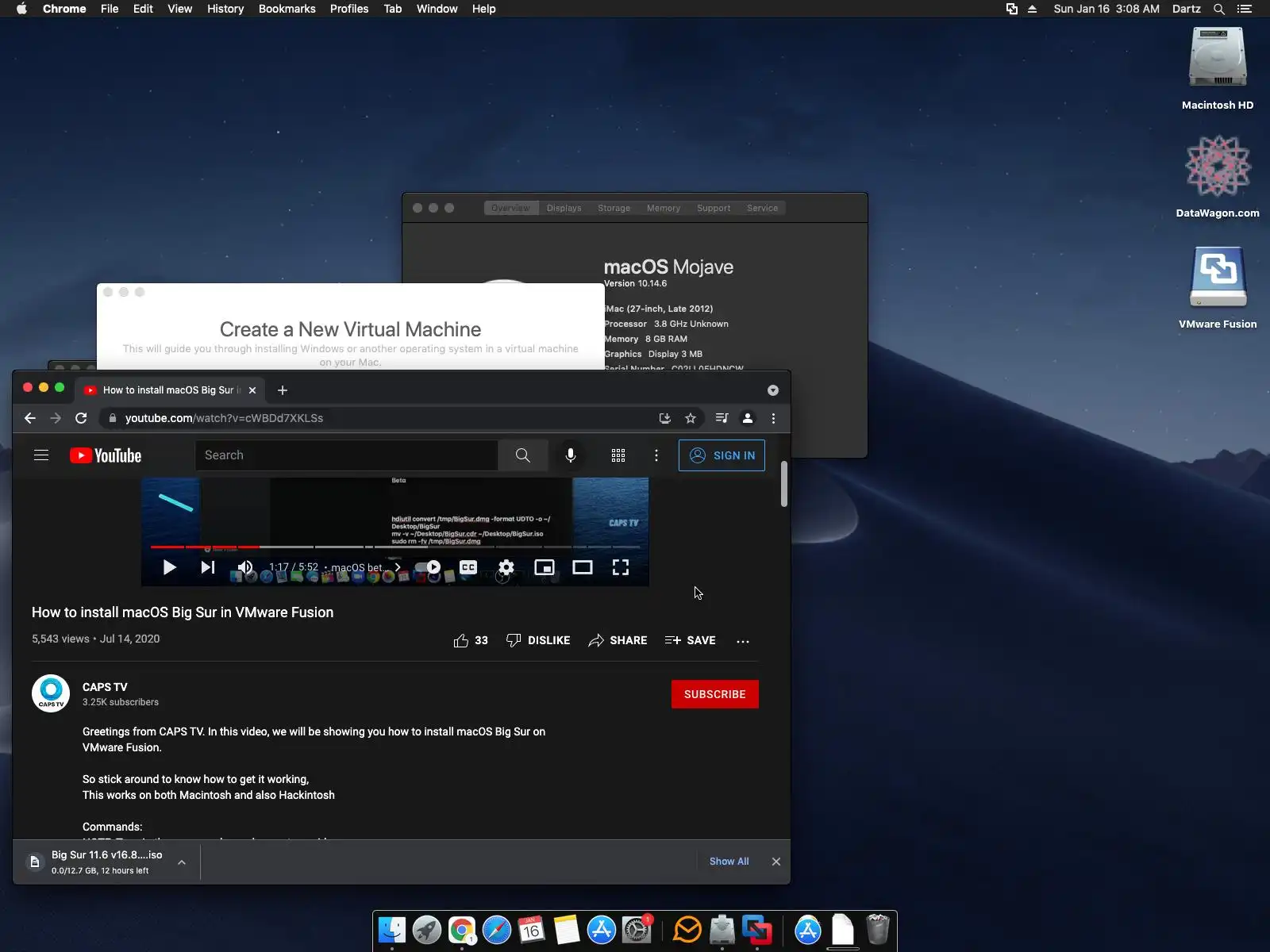This screenshot has height=952, width=1270.
Task: Click Show All downloads link
Action: [x=729, y=862]
